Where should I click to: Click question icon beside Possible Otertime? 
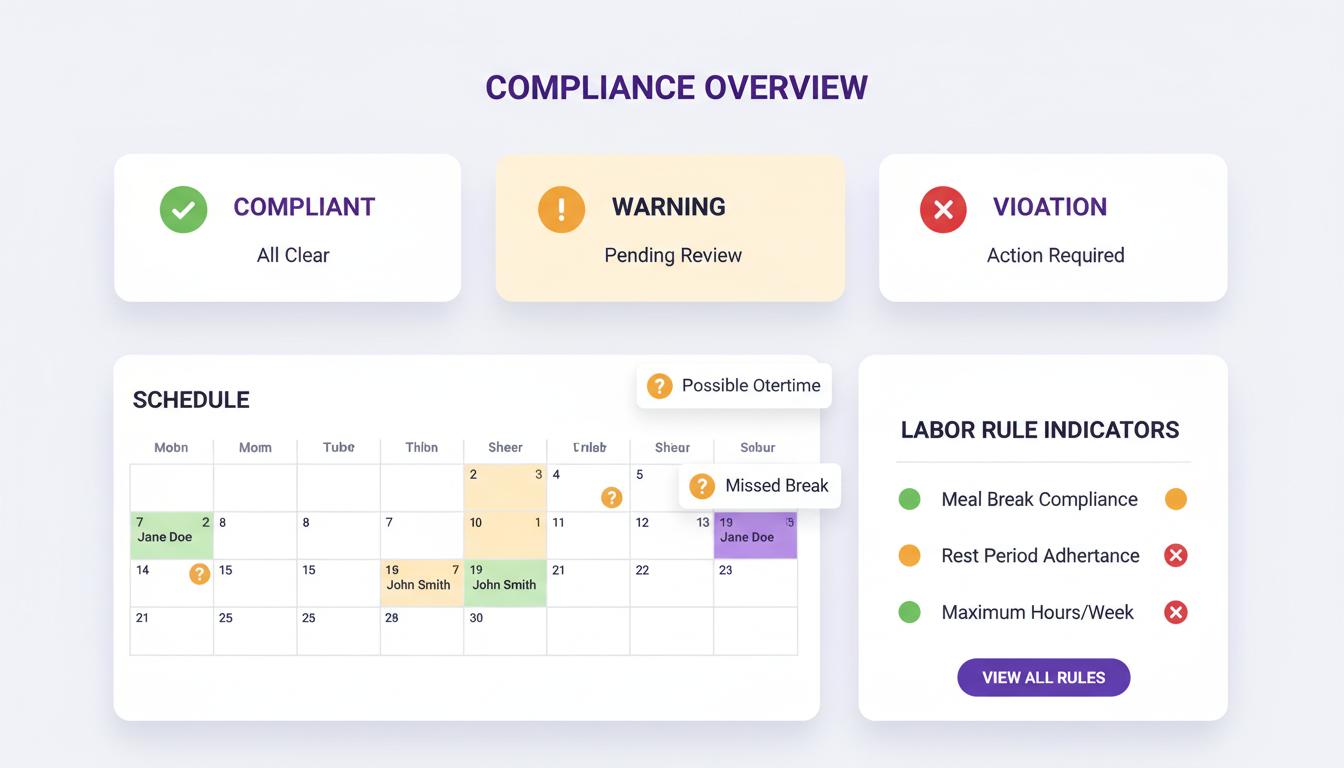click(x=660, y=386)
